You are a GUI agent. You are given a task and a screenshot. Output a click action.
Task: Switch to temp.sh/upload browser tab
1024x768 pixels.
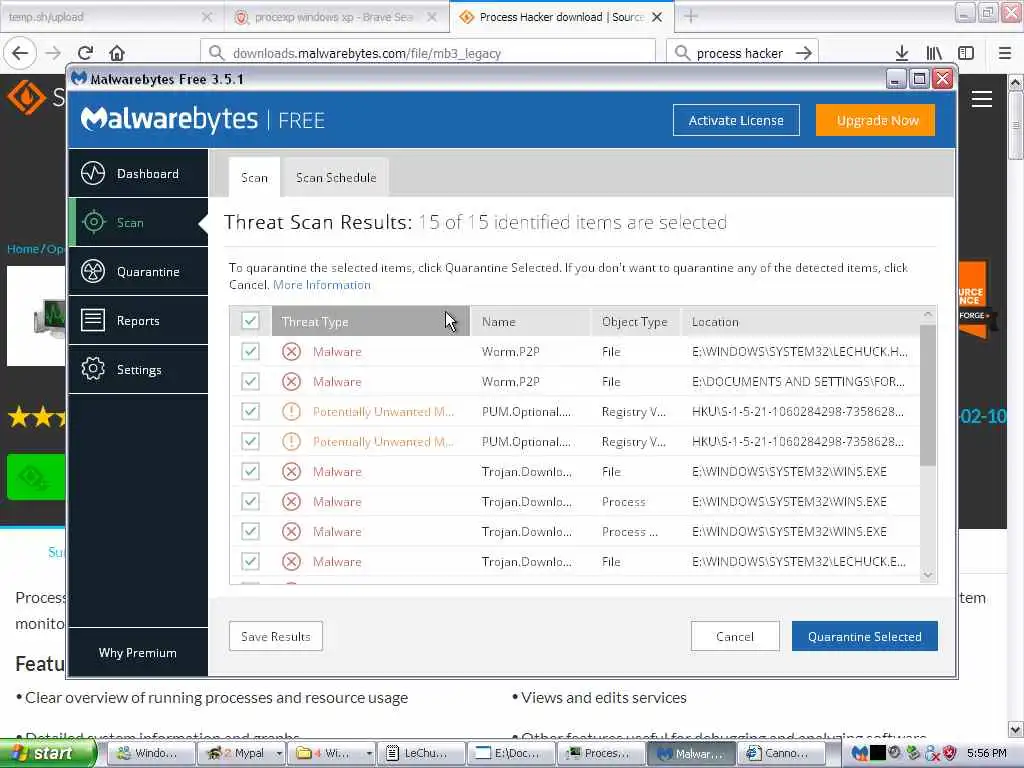111,17
